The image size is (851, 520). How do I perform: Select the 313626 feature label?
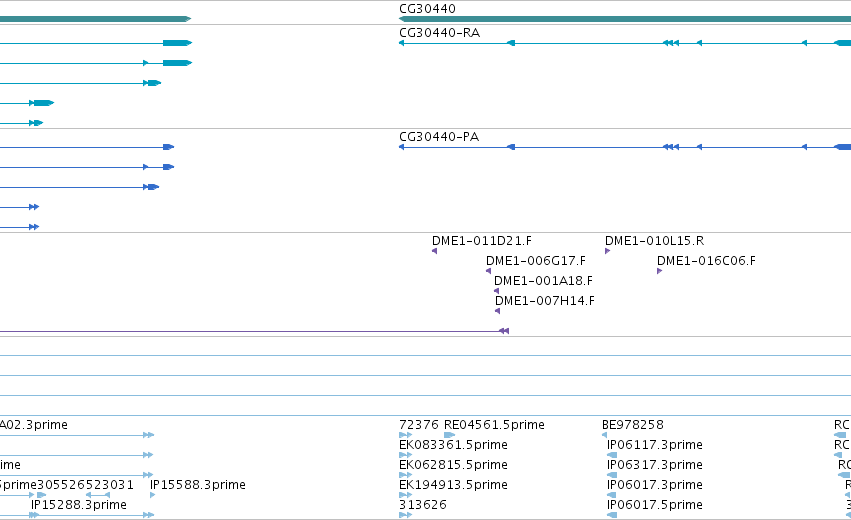point(423,505)
